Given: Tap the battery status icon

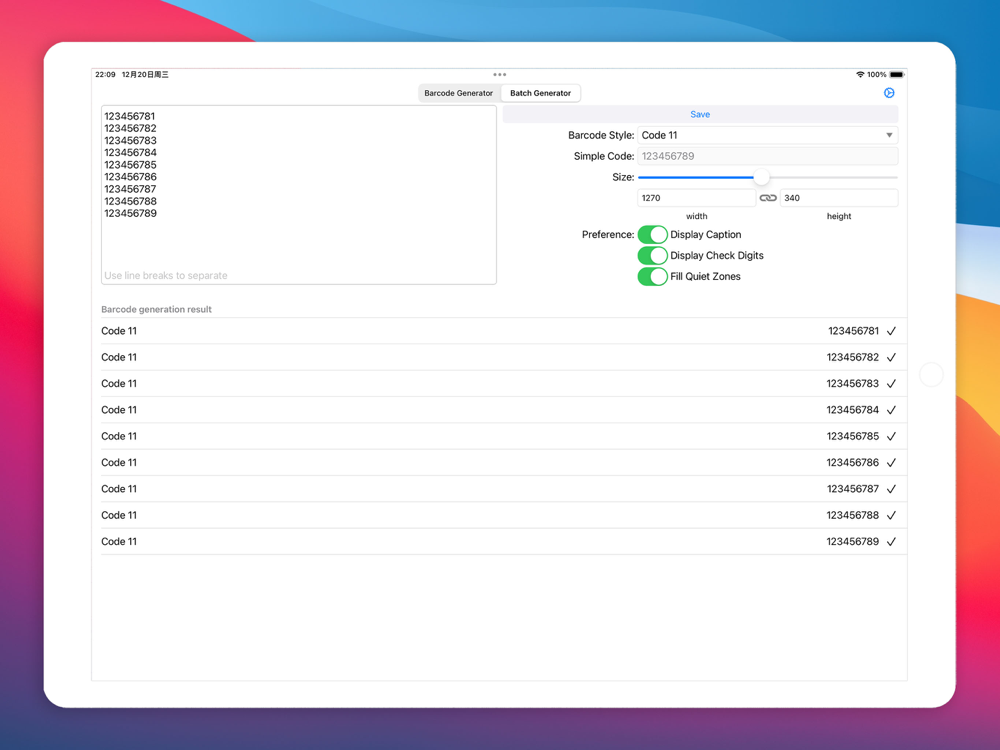Looking at the screenshot, I should 897,75.
